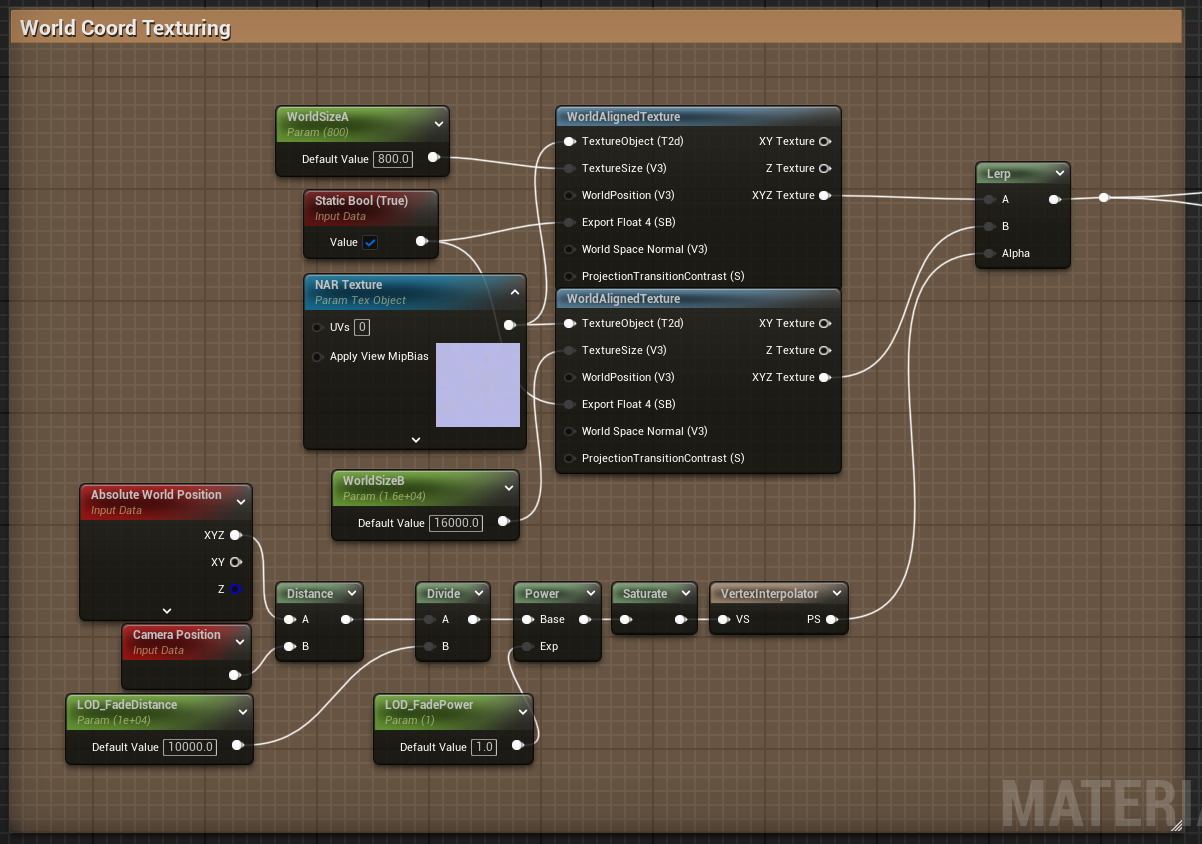Collapse LOD_FadeDistance node chevron

[x=242, y=712]
